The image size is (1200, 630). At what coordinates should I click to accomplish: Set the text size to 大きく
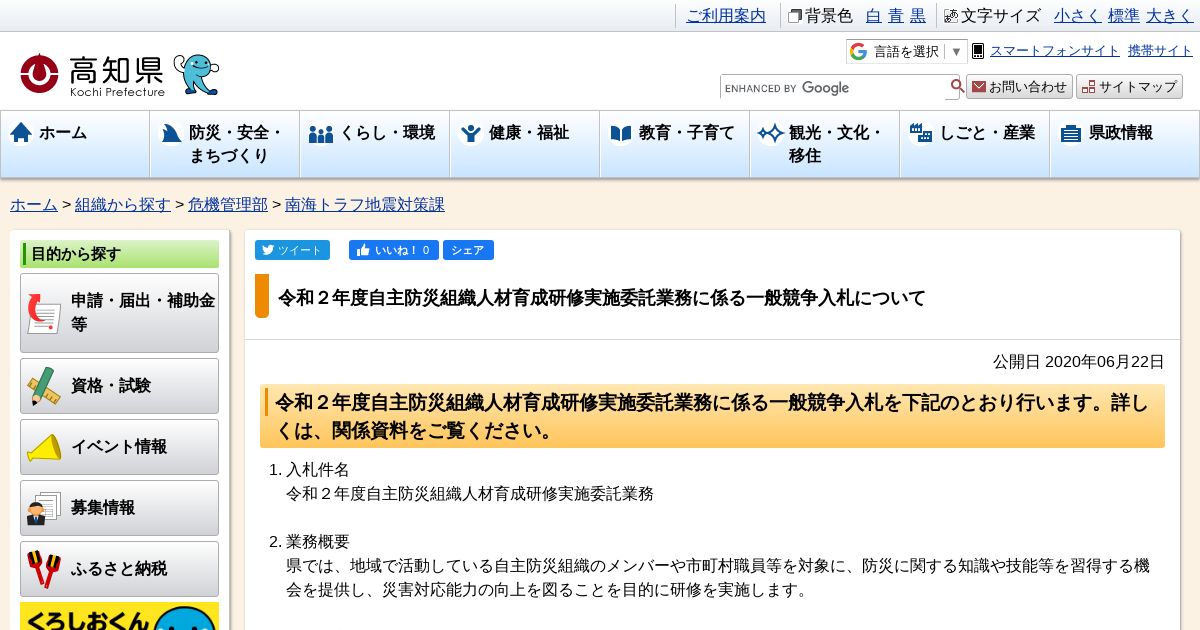tap(1170, 15)
